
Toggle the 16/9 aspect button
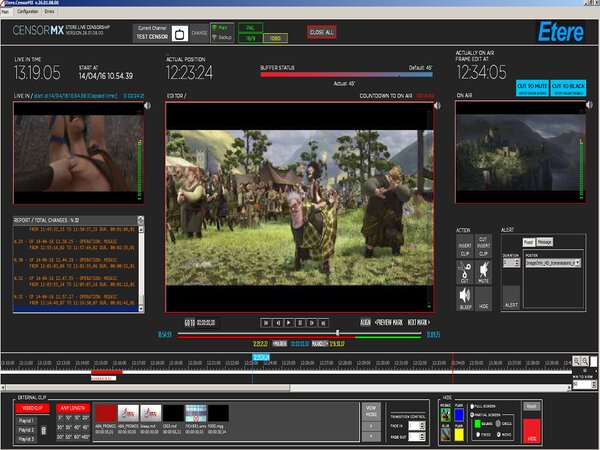(x=250, y=38)
